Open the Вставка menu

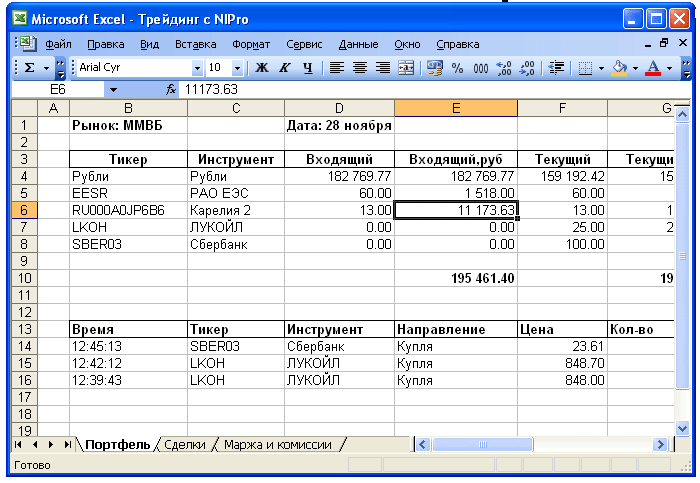(196, 44)
